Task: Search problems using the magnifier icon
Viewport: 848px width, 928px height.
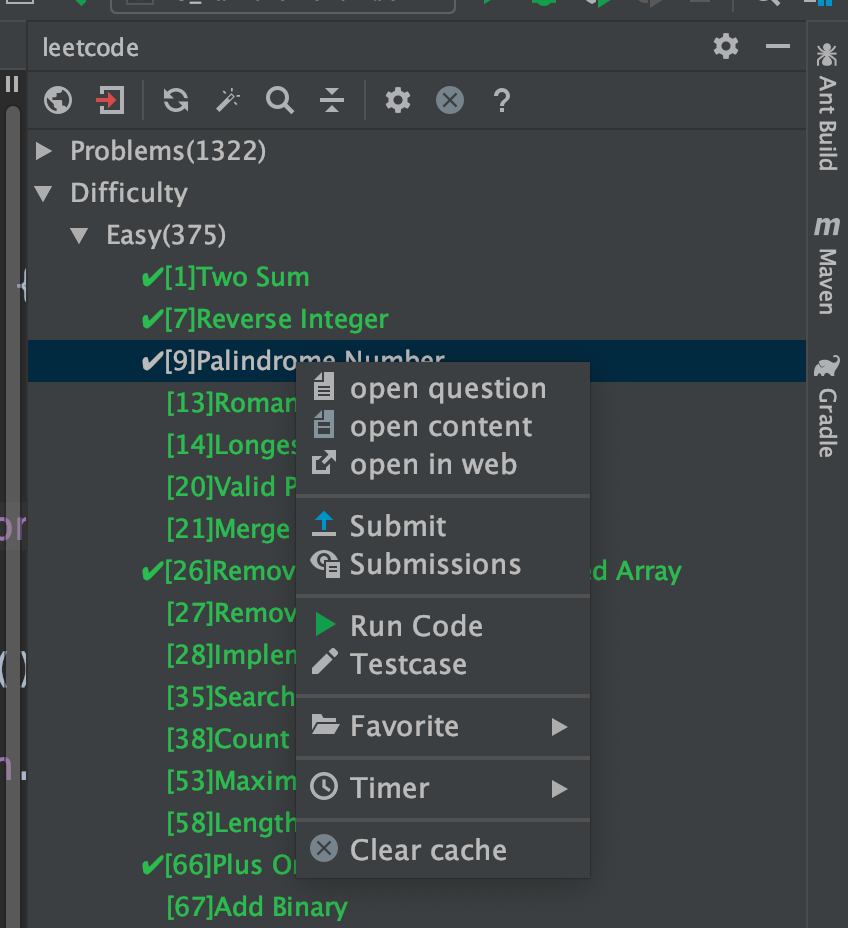Action: click(280, 100)
